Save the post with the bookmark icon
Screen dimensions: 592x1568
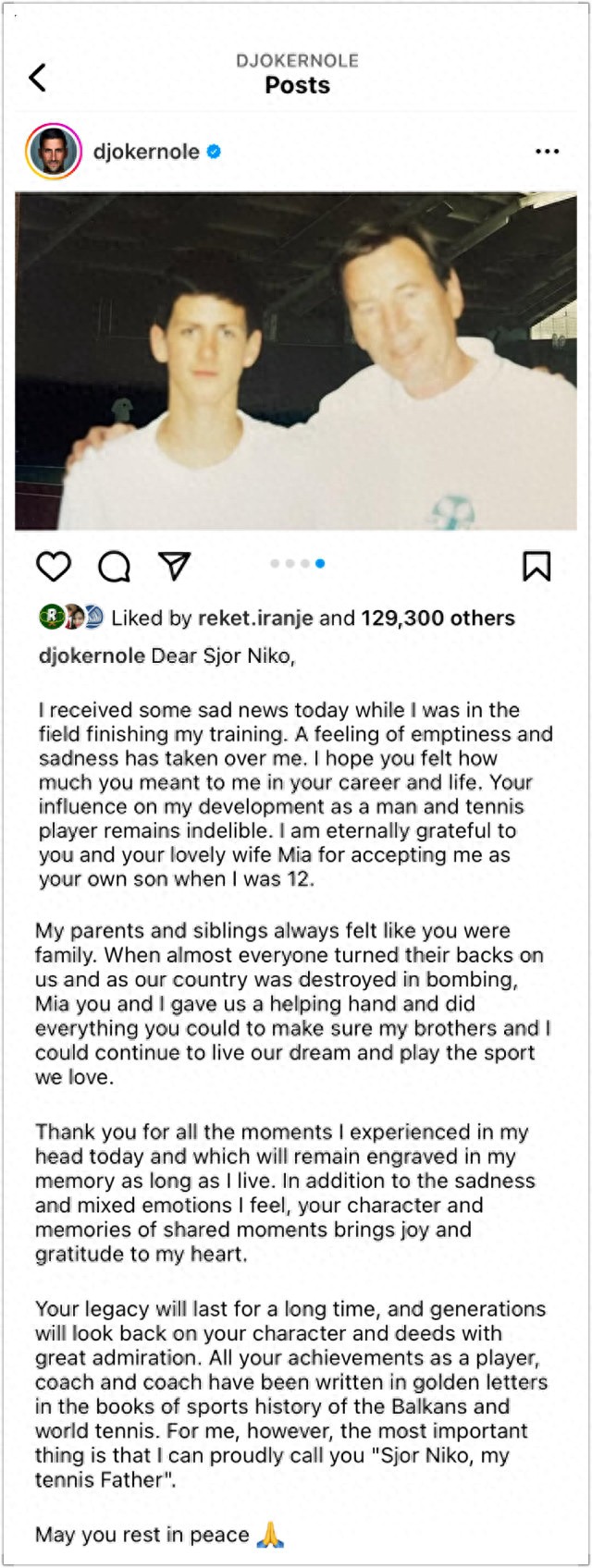pos(536,566)
